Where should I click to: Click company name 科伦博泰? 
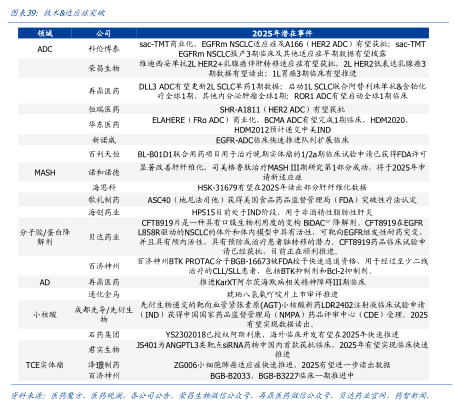pyautogui.click(x=104, y=49)
